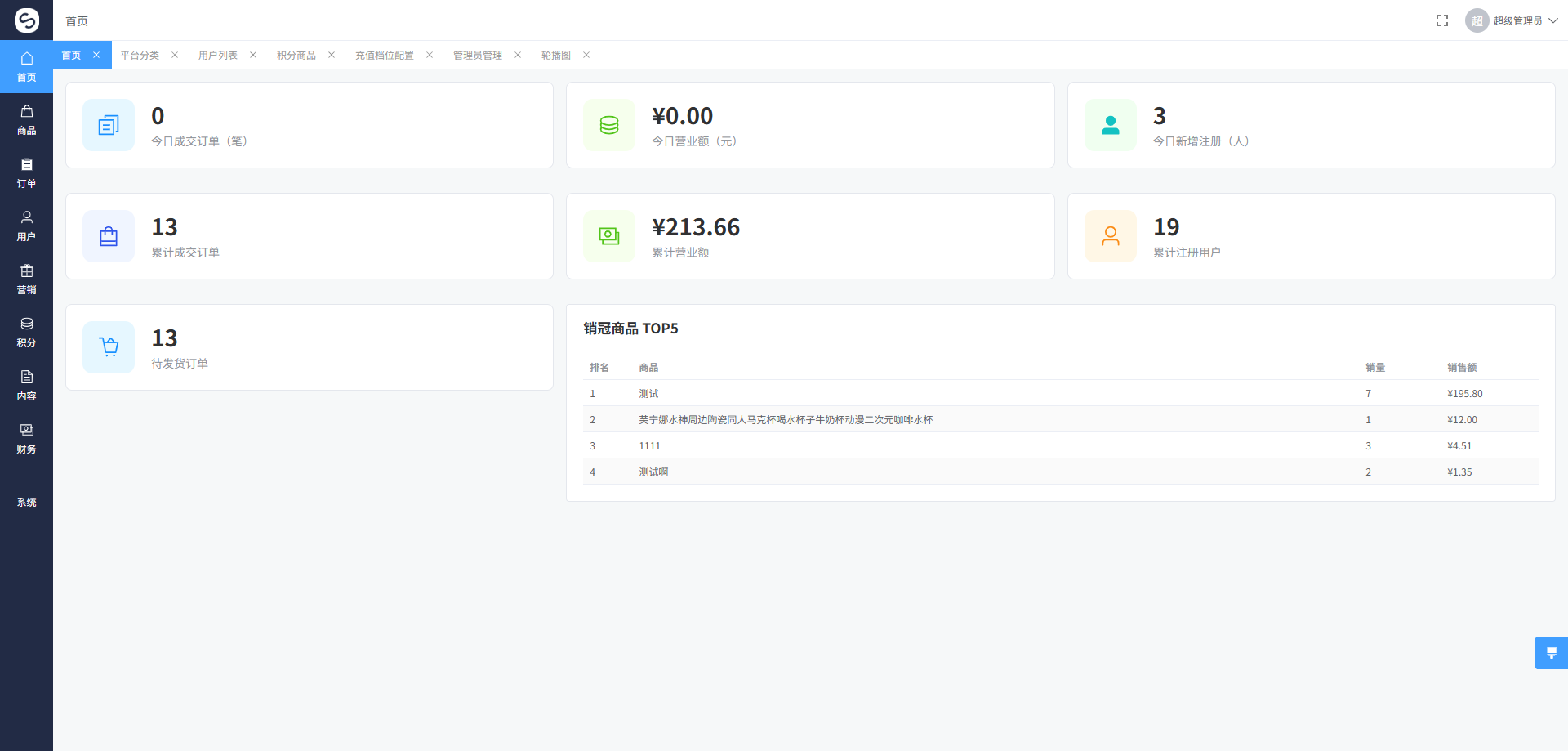
Task: Open the 首页 section in the left sidebar
Action: click(x=26, y=67)
